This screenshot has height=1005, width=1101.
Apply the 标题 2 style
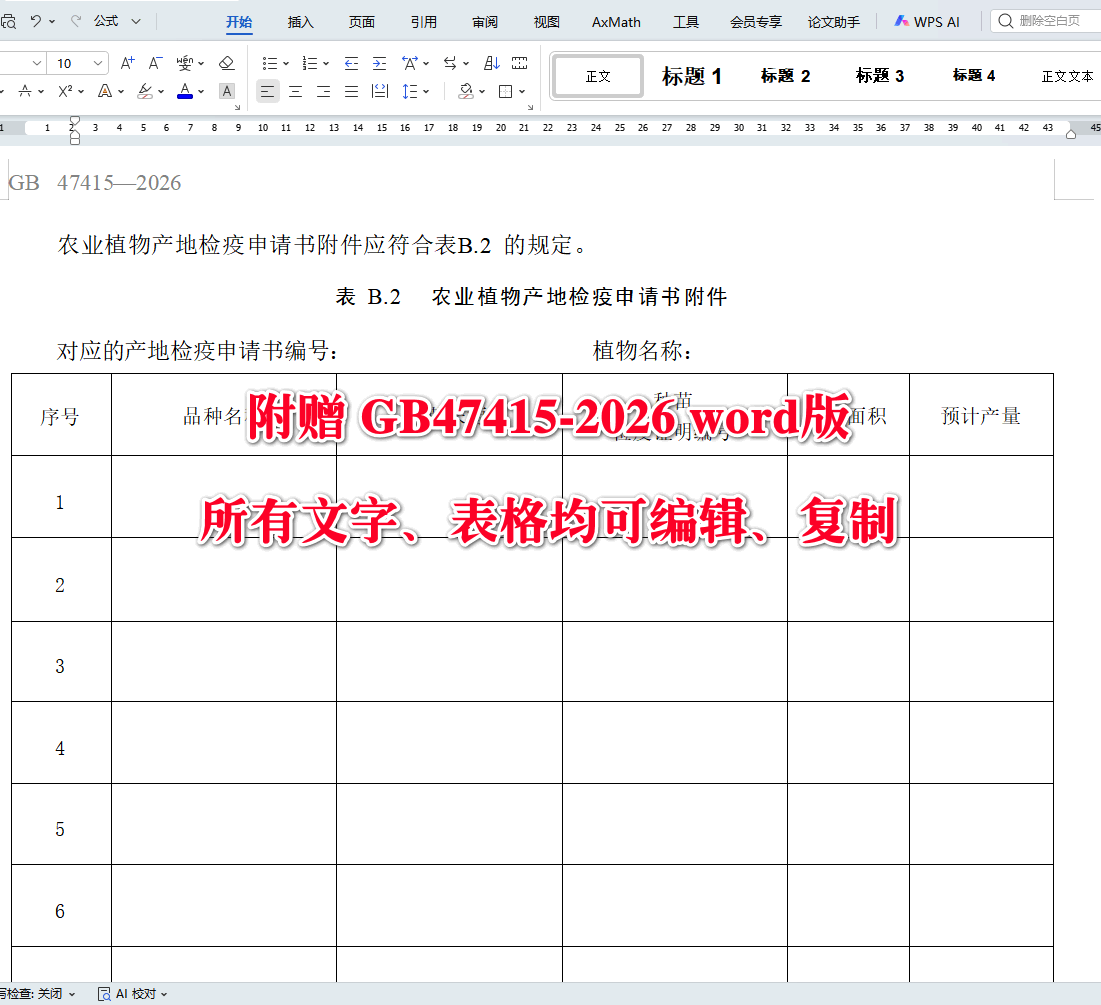785,76
